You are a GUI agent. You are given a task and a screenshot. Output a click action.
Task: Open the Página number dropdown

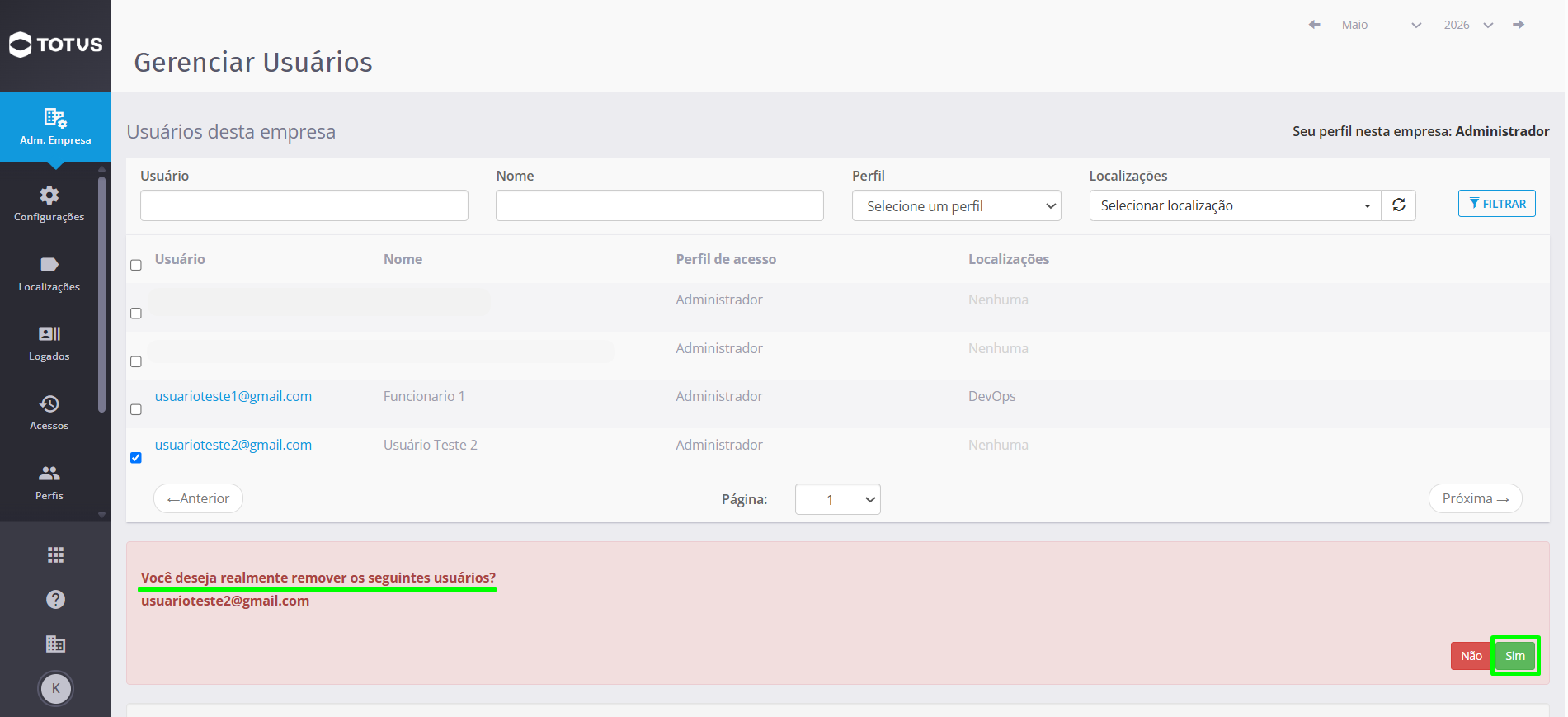click(x=838, y=499)
